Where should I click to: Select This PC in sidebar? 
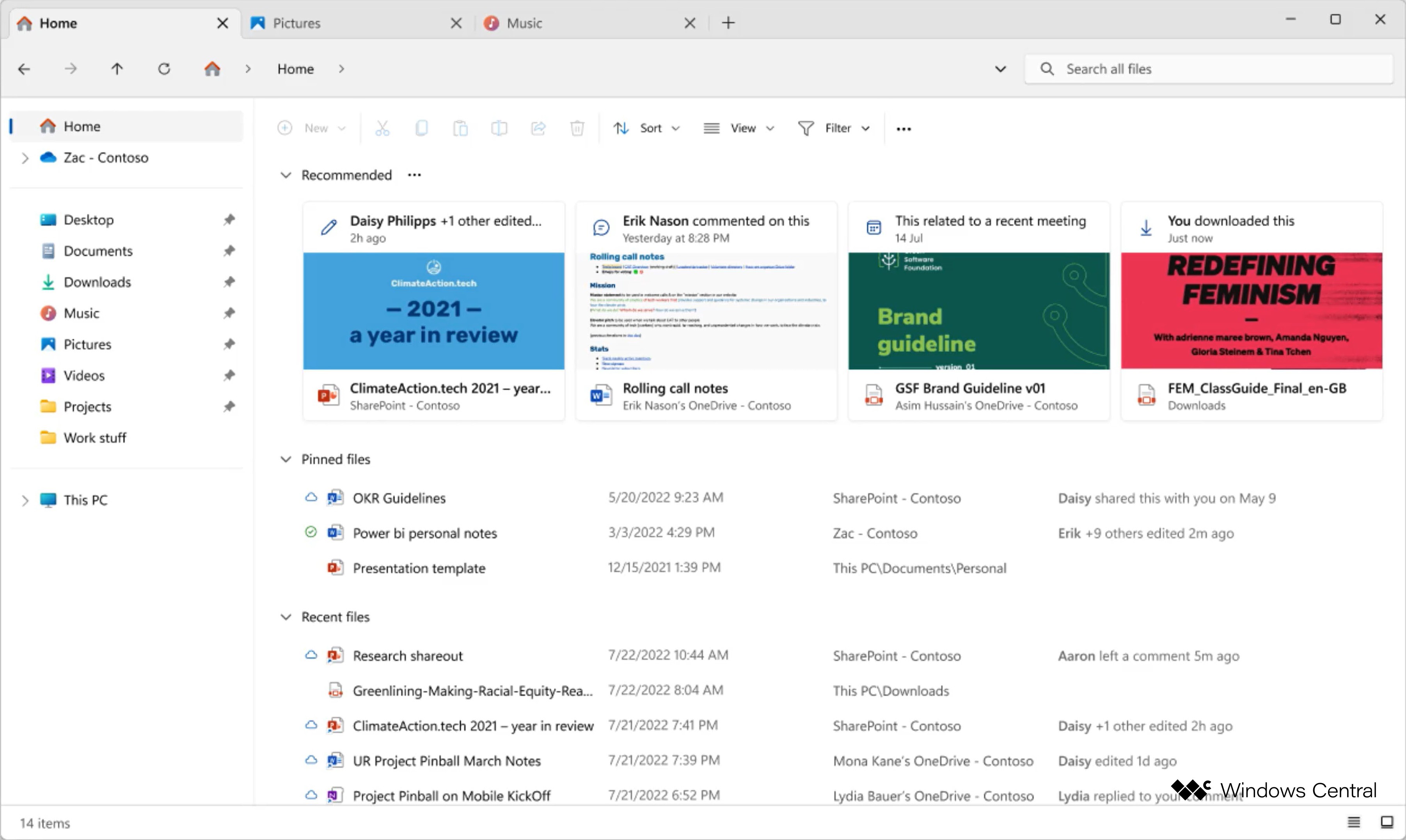[x=86, y=499]
